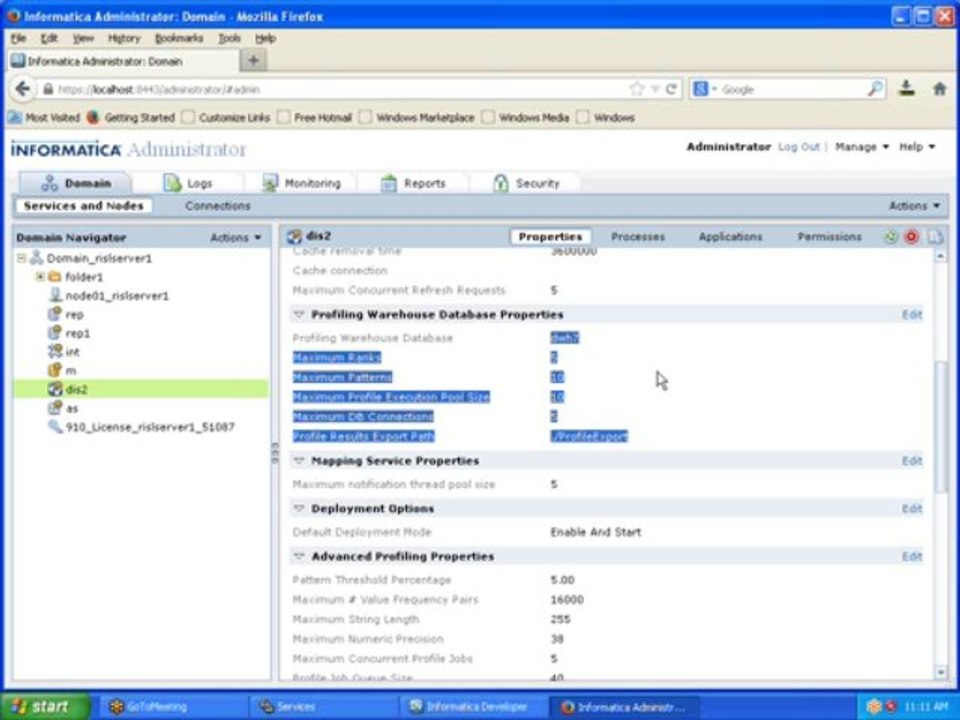Select the 910_License key icon

coord(55,427)
